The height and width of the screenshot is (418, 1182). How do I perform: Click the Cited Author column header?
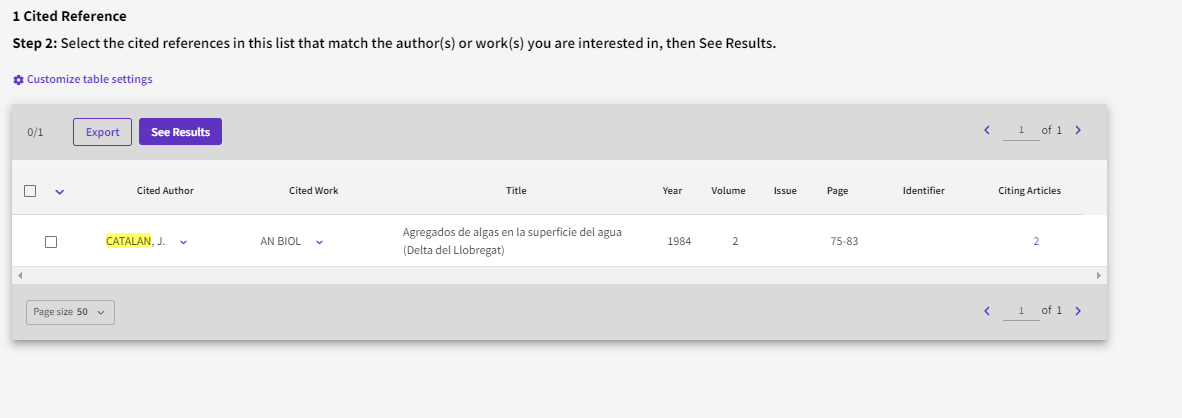(165, 191)
